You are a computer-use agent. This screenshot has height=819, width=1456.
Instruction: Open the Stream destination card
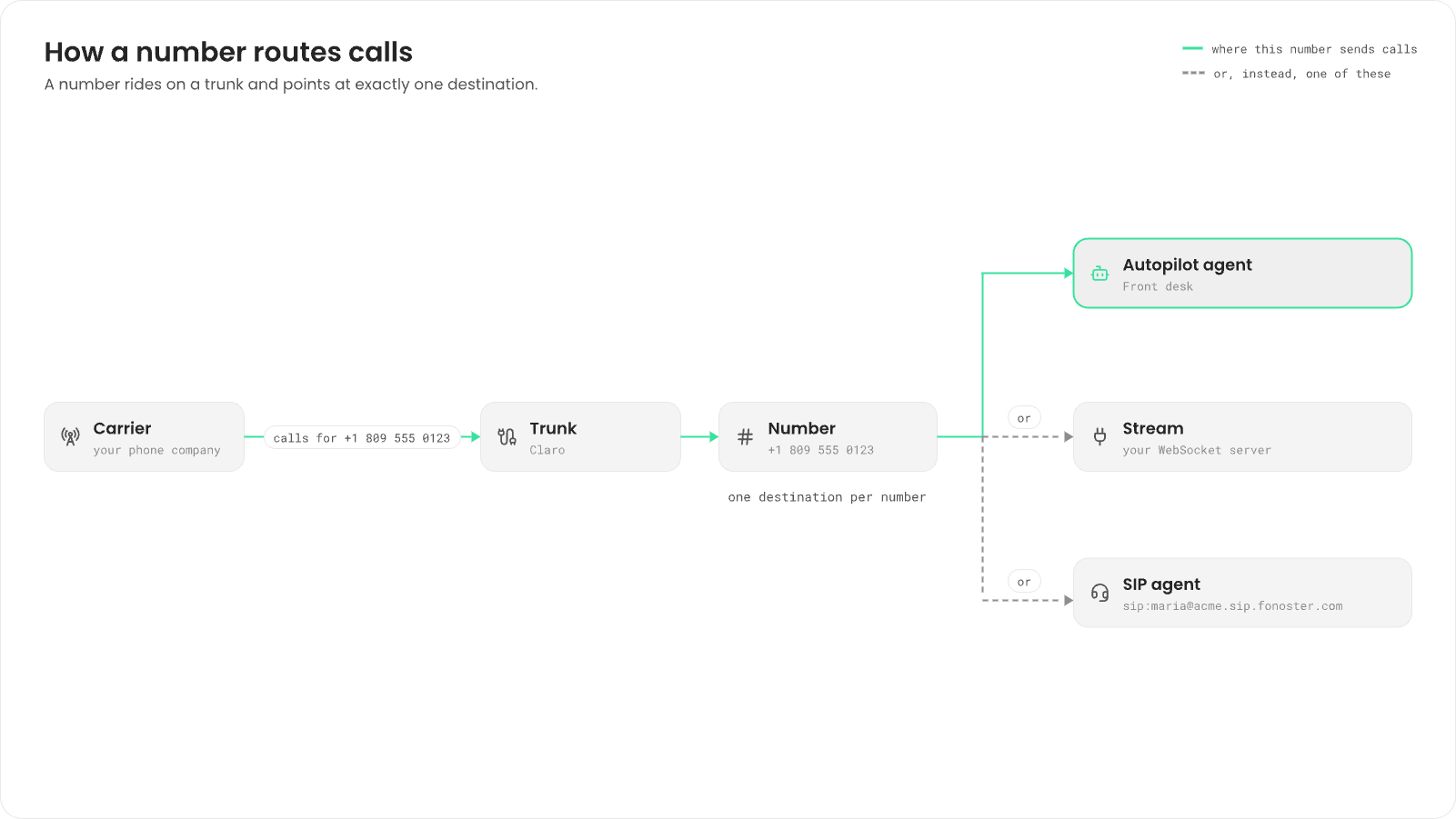[1242, 436]
